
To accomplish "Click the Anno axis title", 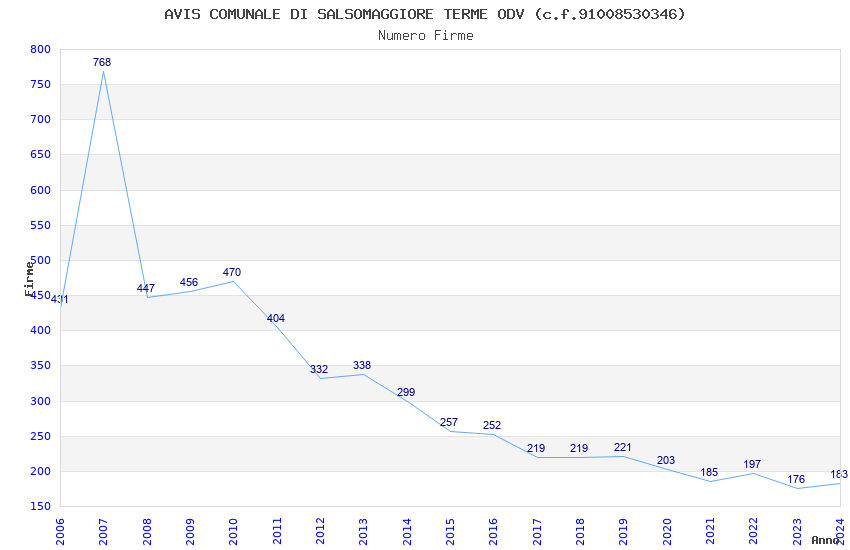I will click(825, 540).
